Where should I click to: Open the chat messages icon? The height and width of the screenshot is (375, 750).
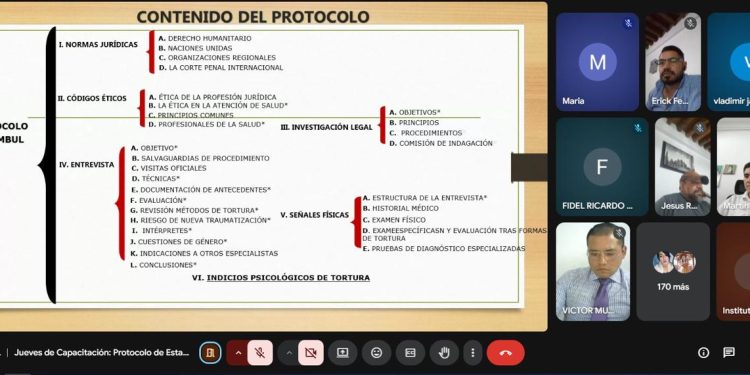(729, 353)
